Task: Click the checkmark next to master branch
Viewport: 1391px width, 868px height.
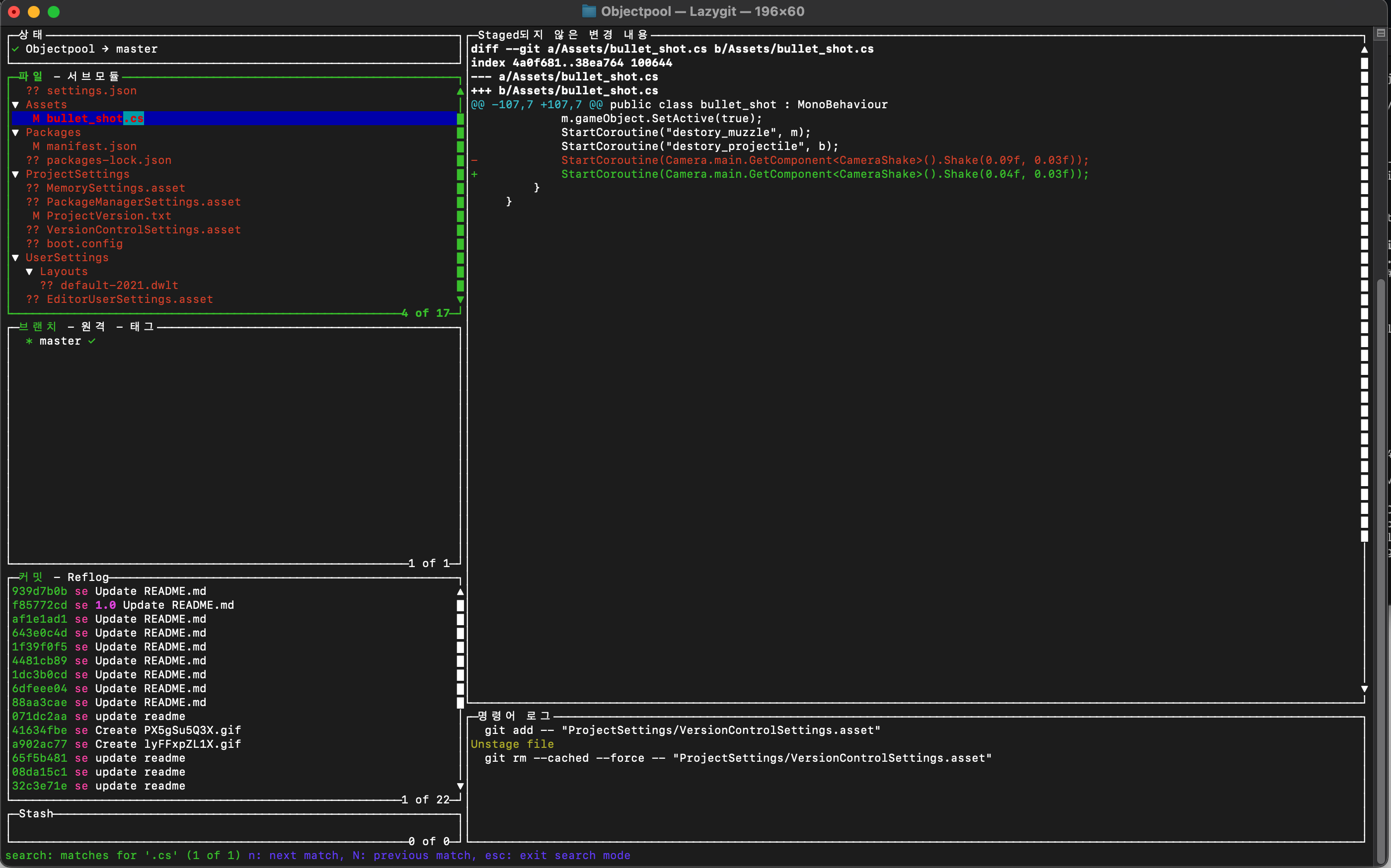Action: point(92,341)
